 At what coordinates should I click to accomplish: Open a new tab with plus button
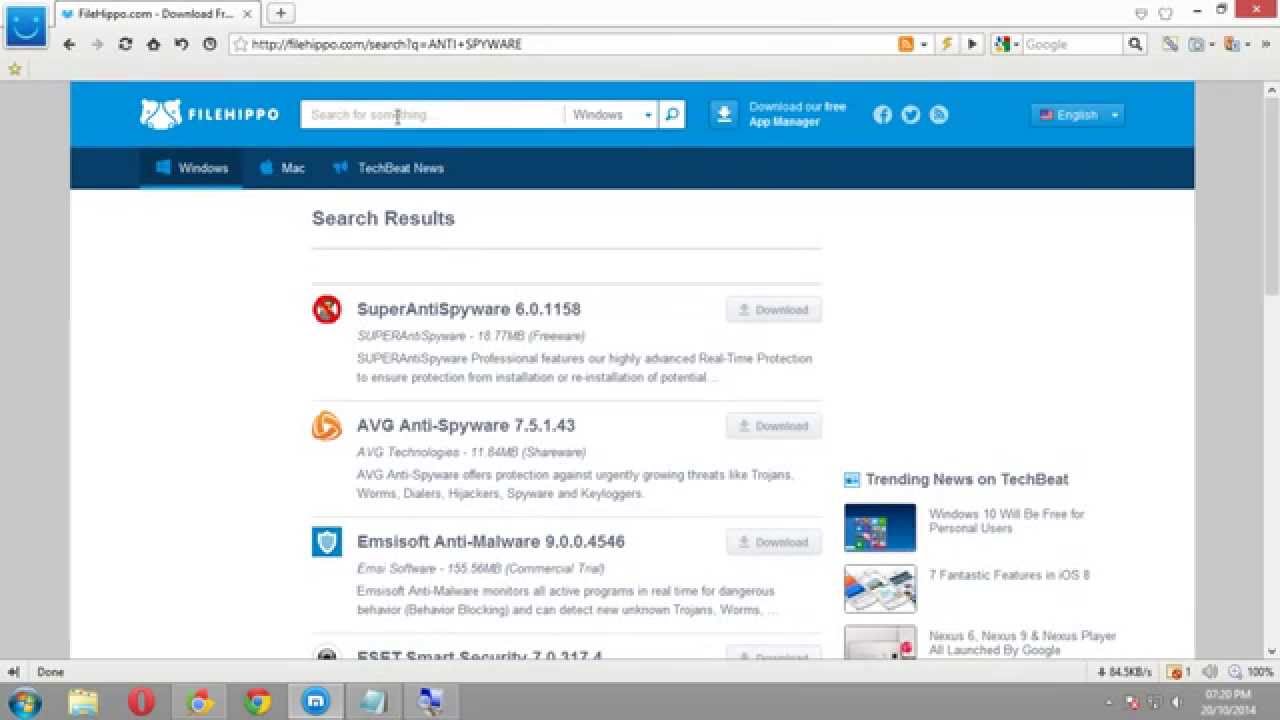(281, 13)
